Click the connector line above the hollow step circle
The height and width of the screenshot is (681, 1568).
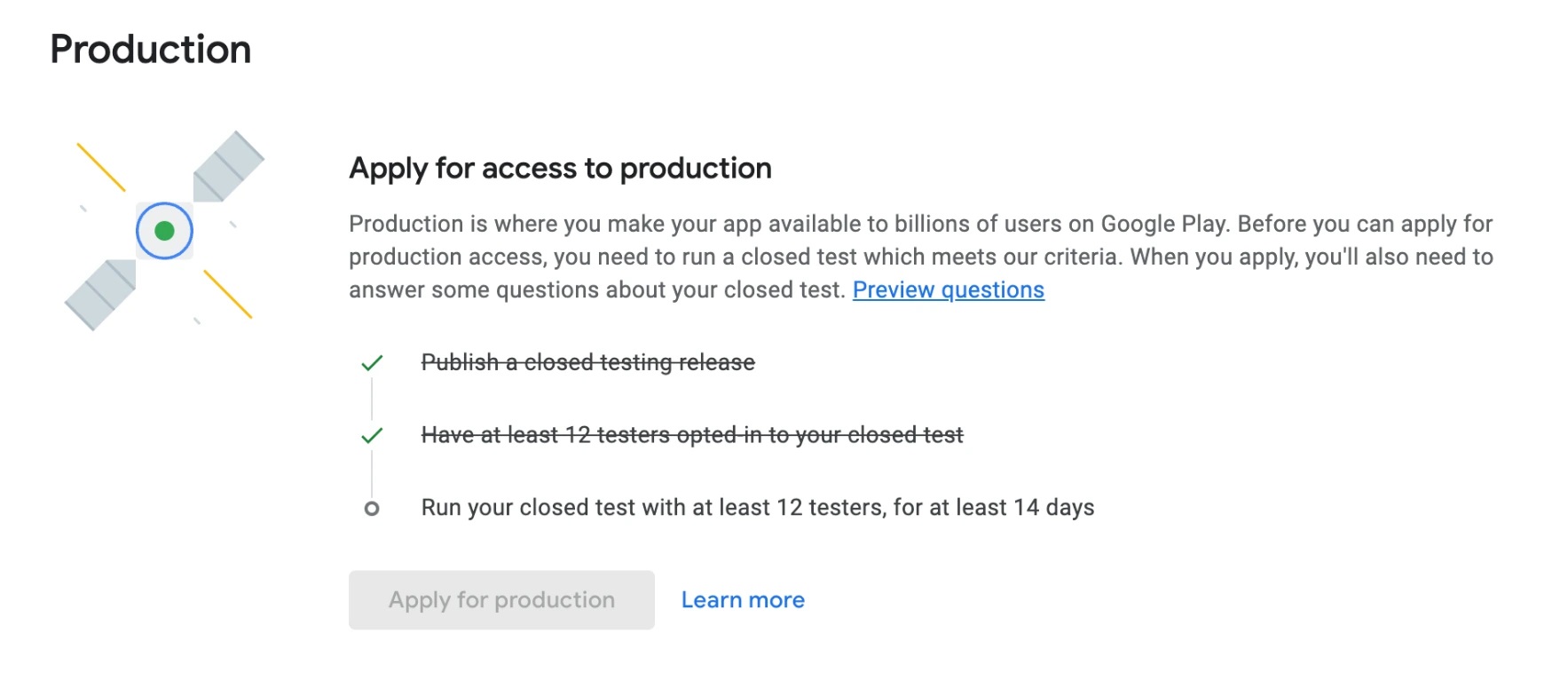pyautogui.click(x=372, y=474)
